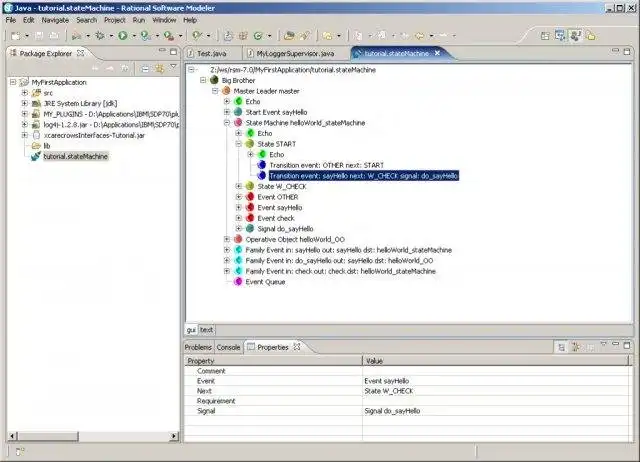Image resolution: width=640 pixels, height=462 pixels.
Task: Select the Event check tree row
Action: tap(276, 218)
